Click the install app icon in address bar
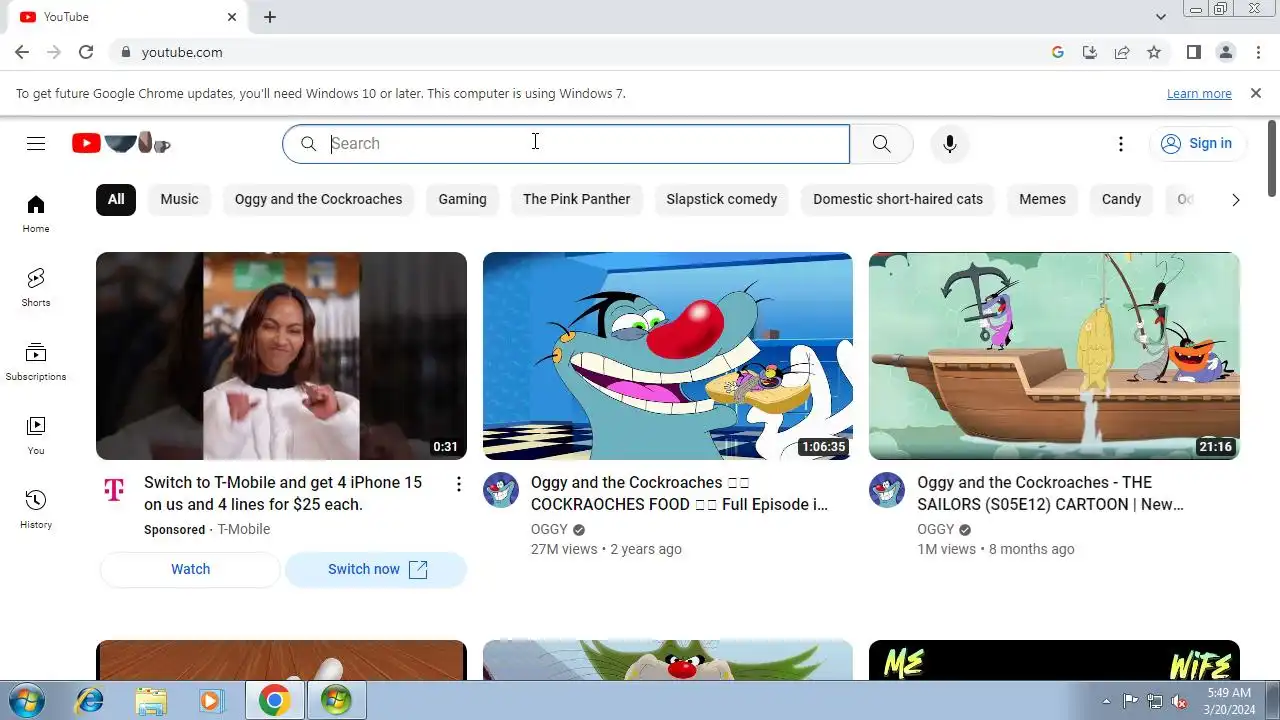This screenshot has width=1280, height=720. (1090, 52)
